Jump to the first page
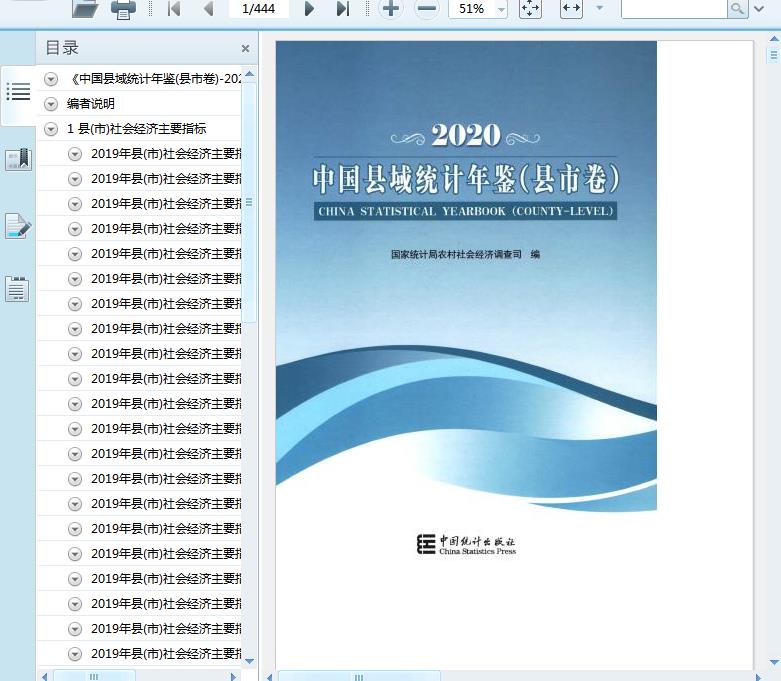This screenshot has height=681, width=781. click(174, 8)
